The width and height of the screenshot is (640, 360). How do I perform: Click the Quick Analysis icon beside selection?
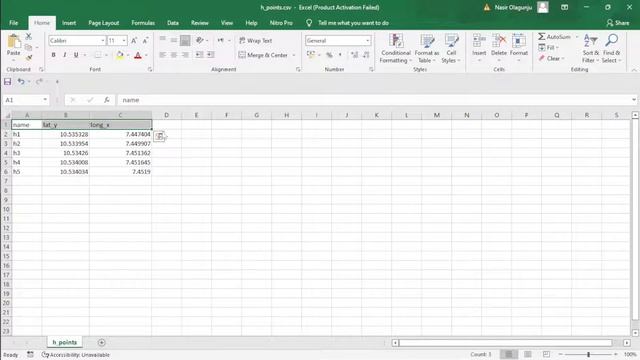[160, 136]
